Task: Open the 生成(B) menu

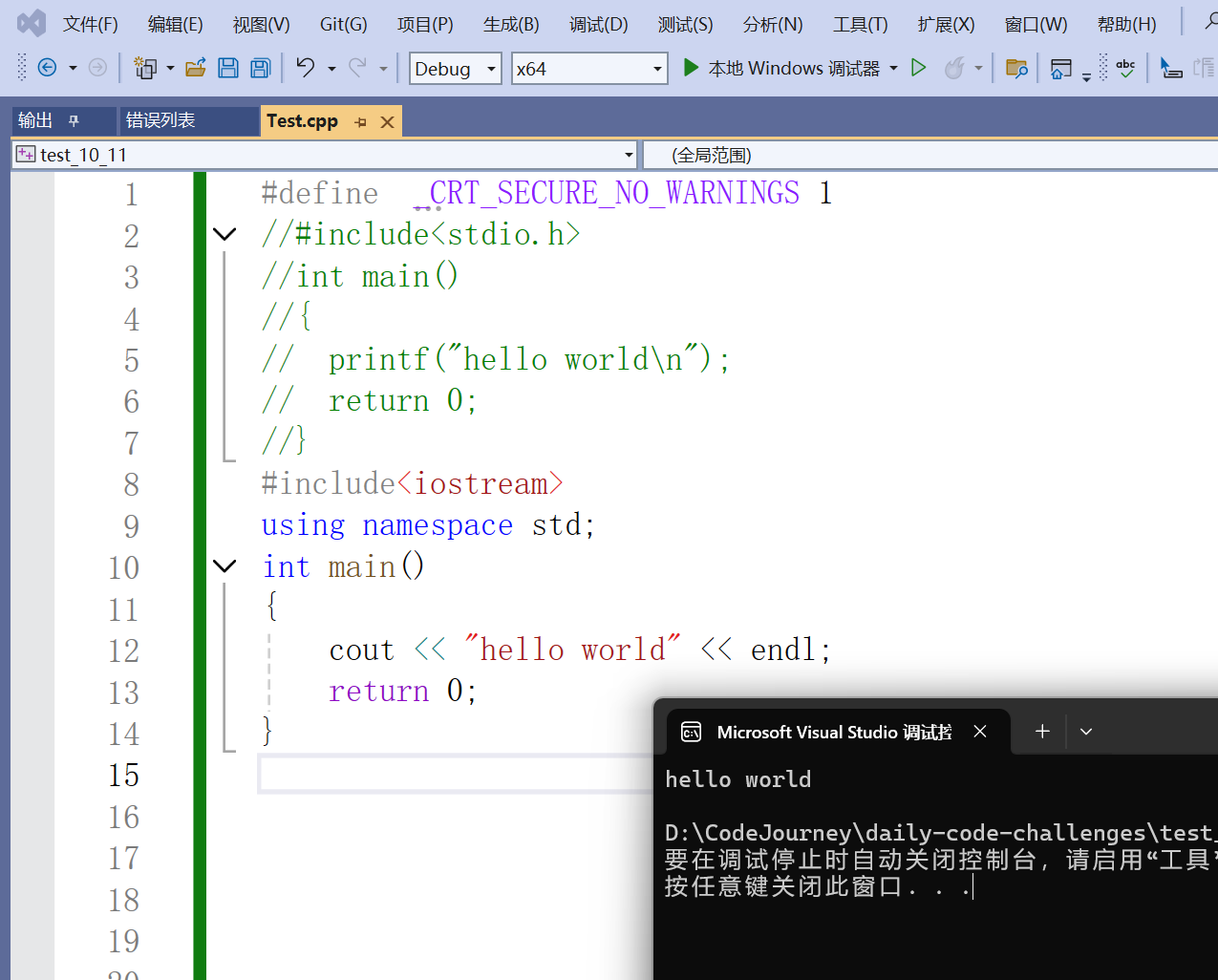Action: 511,24
